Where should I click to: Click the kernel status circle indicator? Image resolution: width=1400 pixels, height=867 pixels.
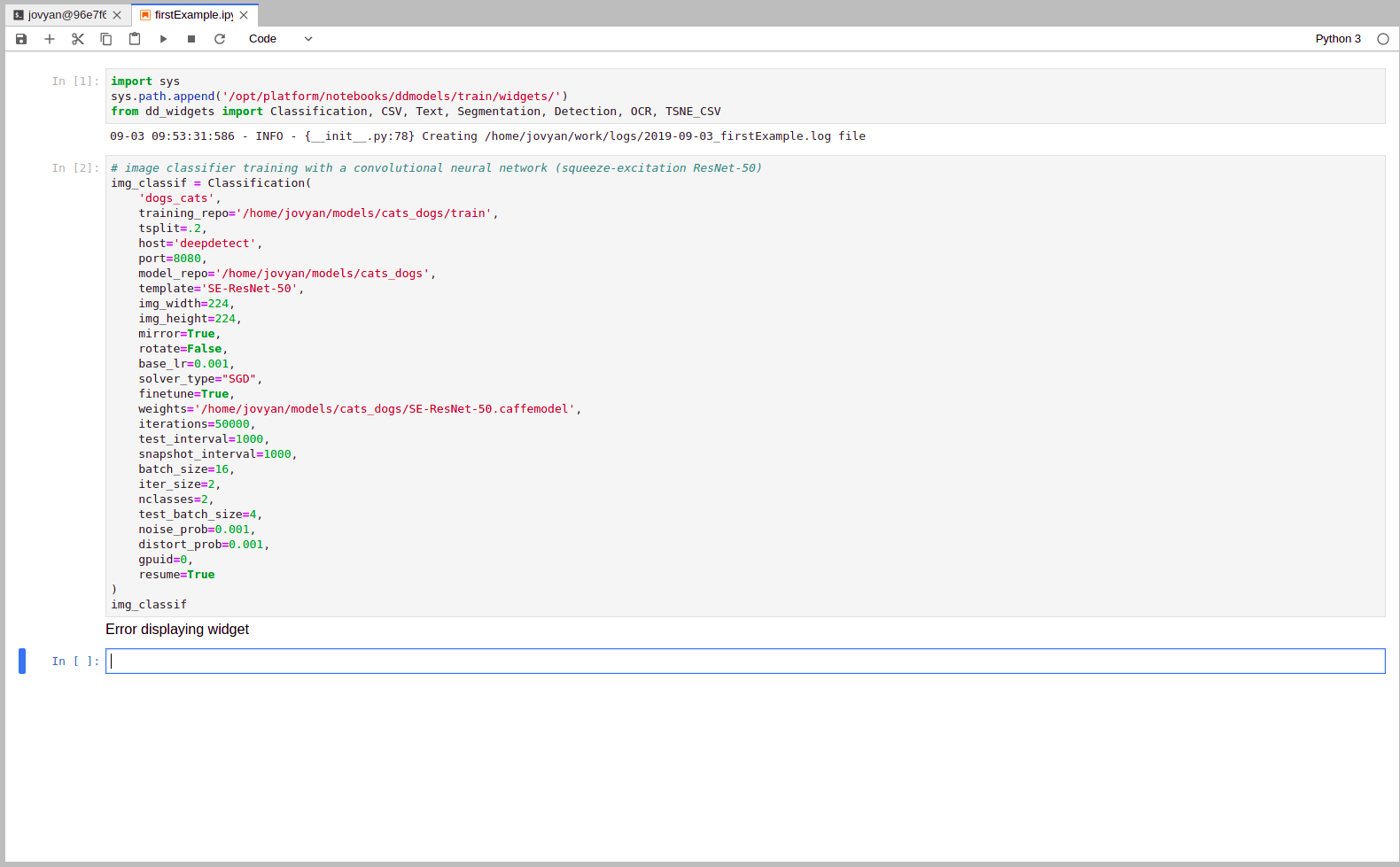click(x=1383, y=39)
